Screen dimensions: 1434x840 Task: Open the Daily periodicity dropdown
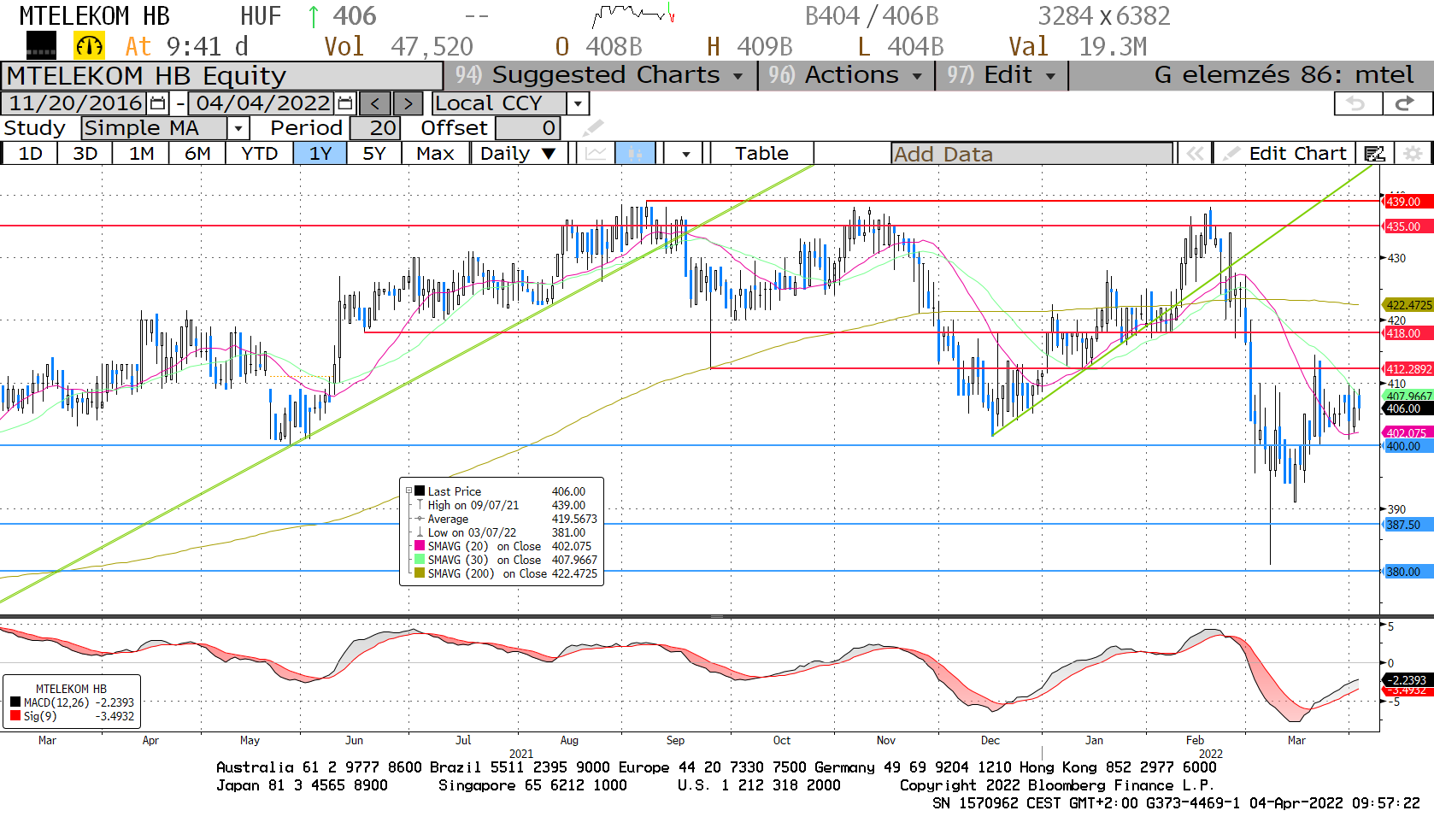tap(519, 154)
